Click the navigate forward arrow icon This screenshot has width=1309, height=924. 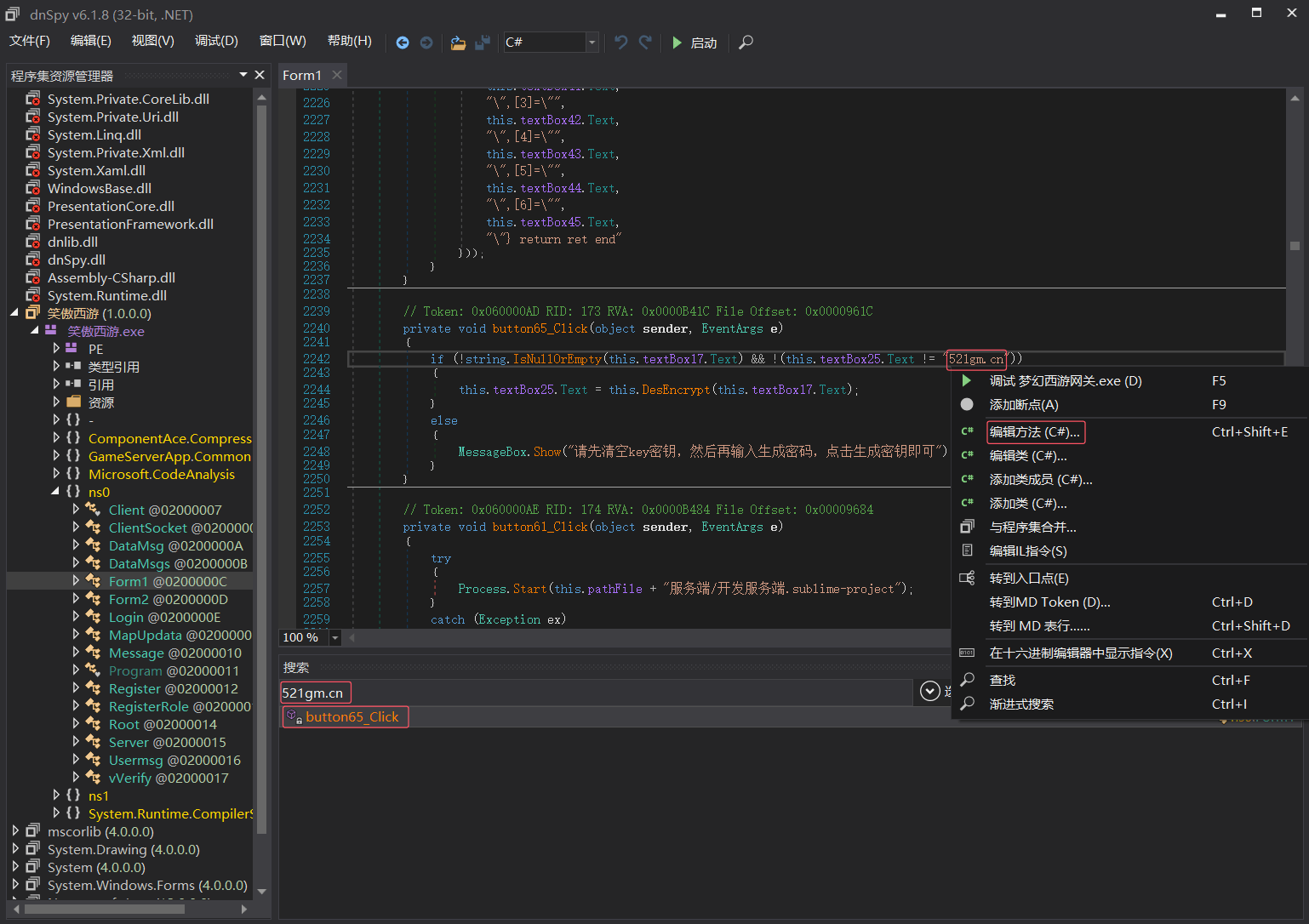click(426, 43)
